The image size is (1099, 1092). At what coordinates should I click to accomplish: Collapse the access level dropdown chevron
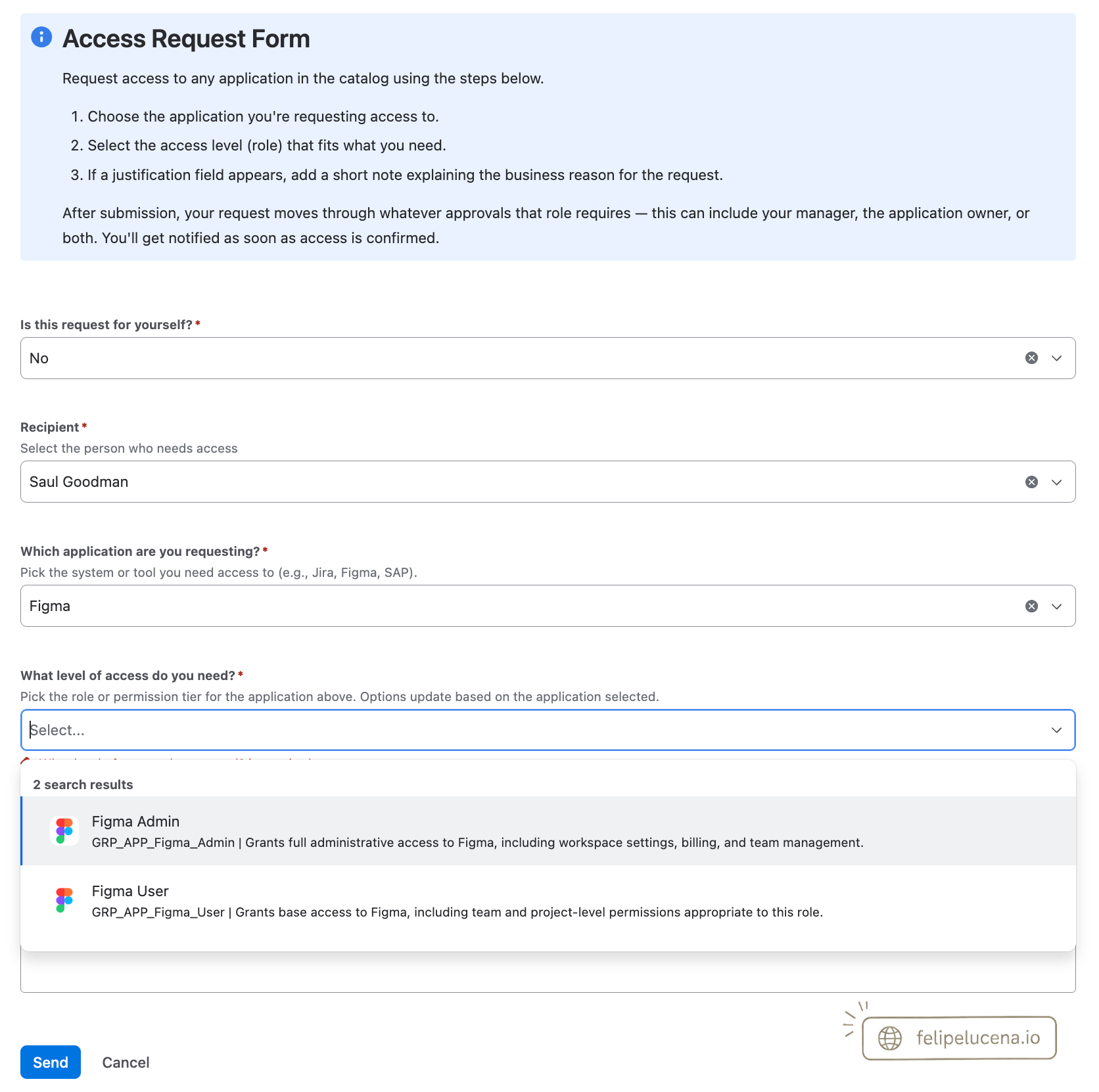pos(1057,730)
